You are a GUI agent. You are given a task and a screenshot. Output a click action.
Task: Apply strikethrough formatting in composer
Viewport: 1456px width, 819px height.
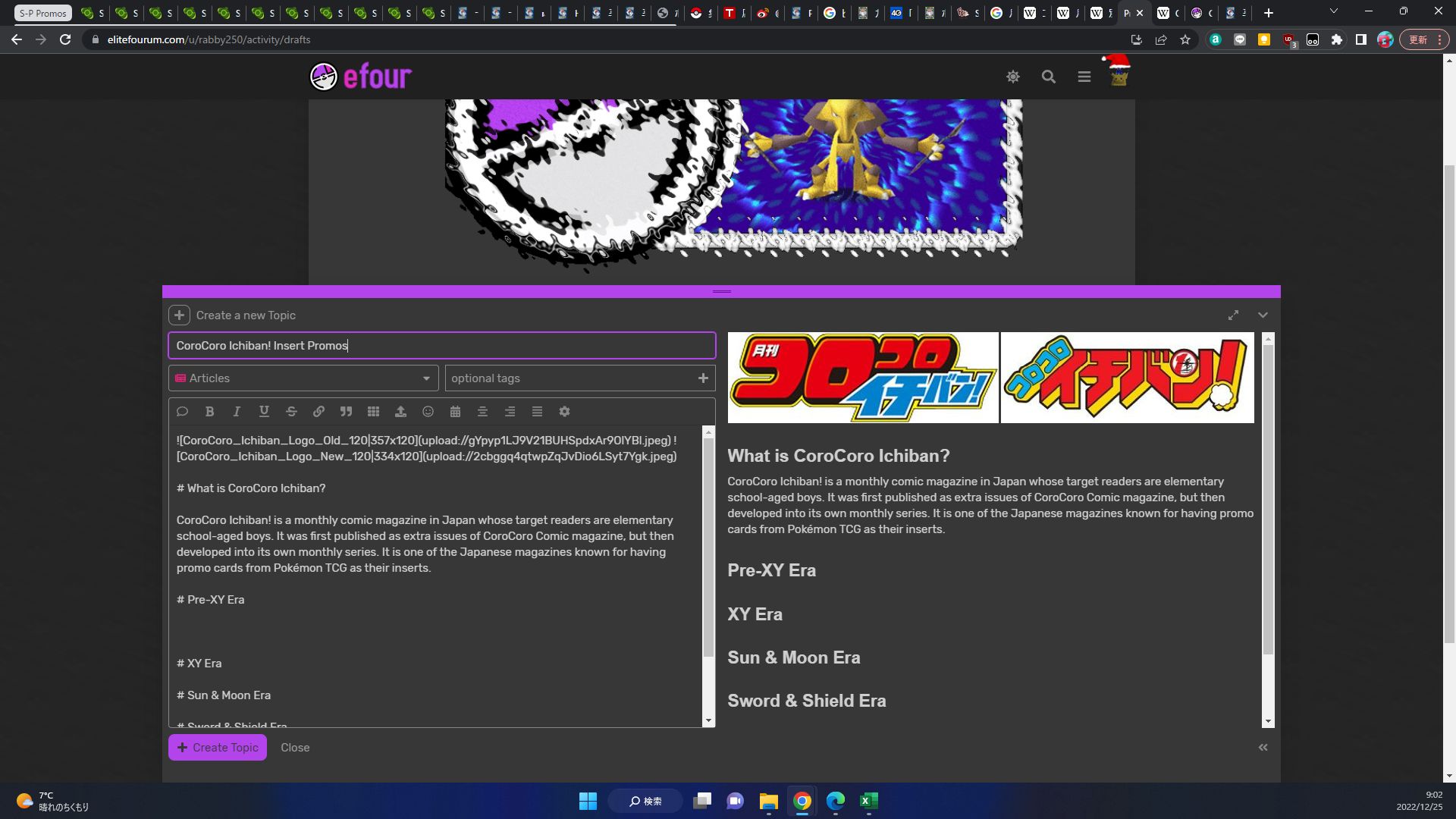pos(291,412)
